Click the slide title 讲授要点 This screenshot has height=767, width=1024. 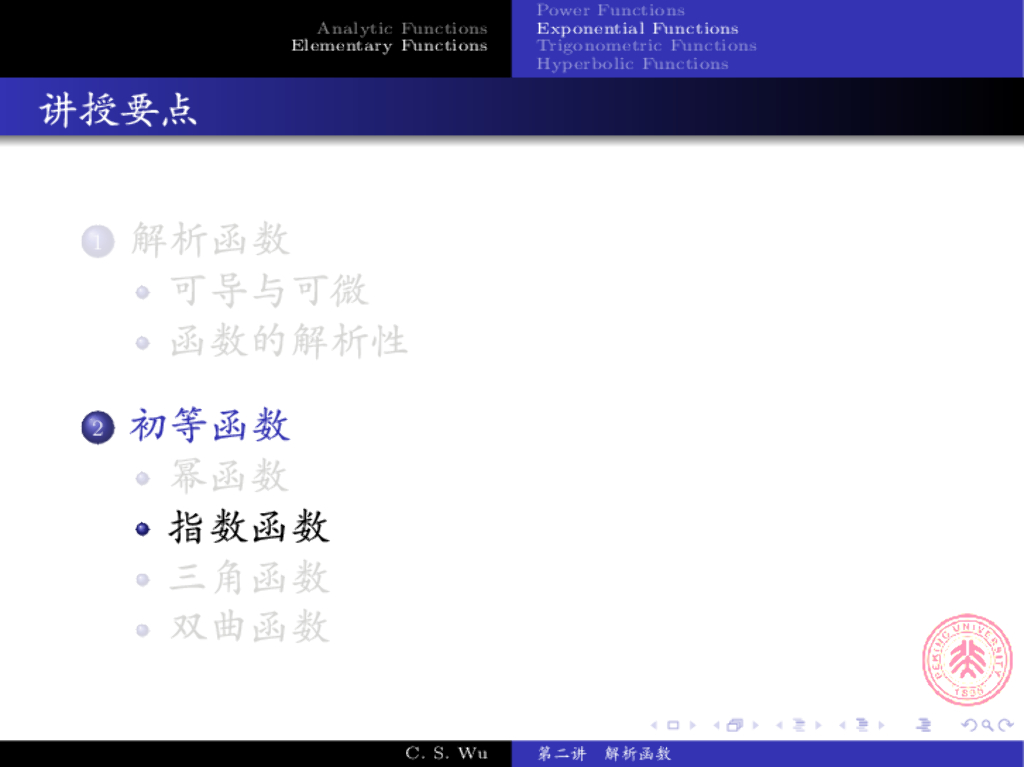click(x=118, y=109)
